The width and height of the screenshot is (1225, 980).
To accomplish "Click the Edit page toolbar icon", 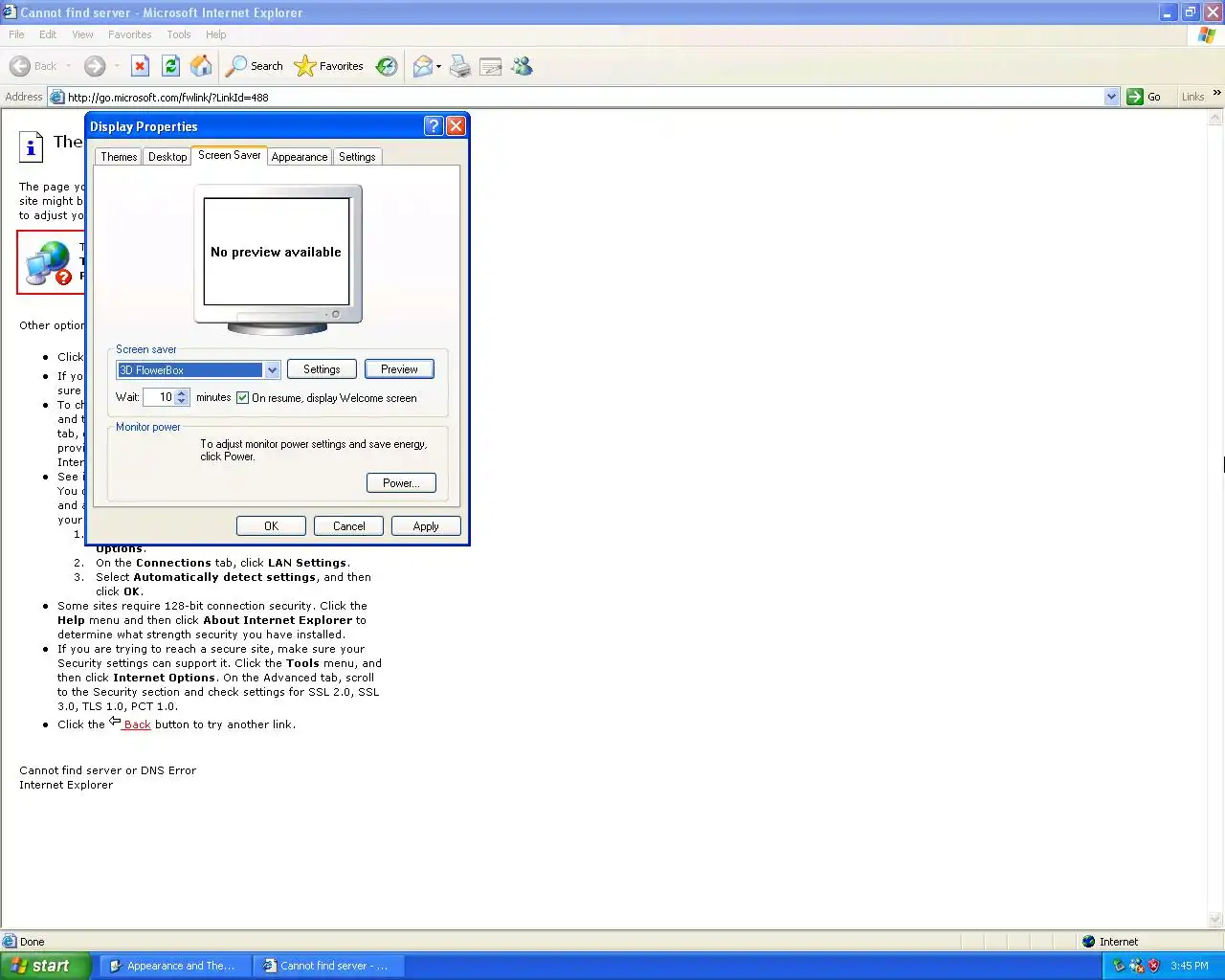I will tap(491, 66).
